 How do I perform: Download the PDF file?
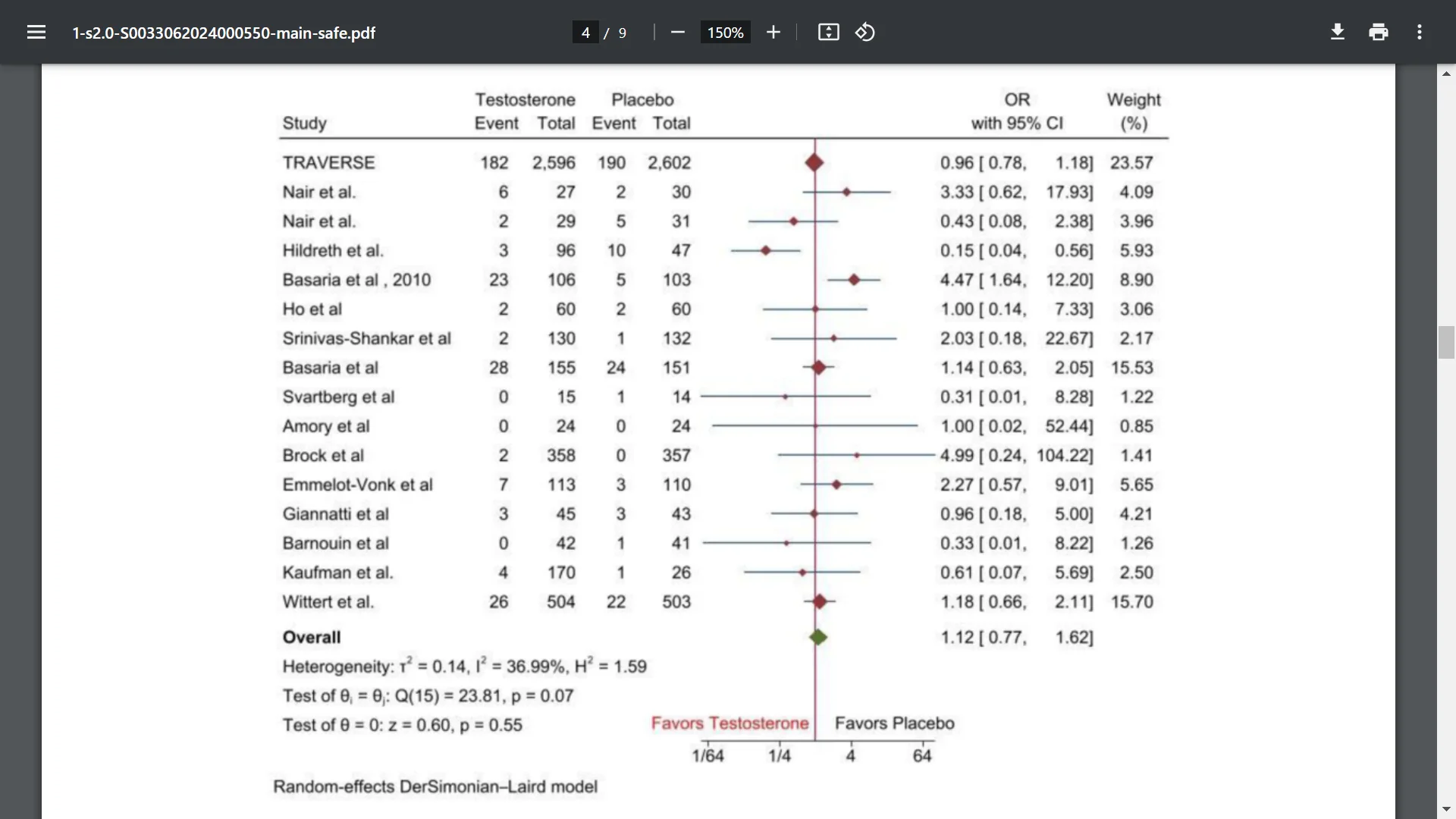(1338, 33)
